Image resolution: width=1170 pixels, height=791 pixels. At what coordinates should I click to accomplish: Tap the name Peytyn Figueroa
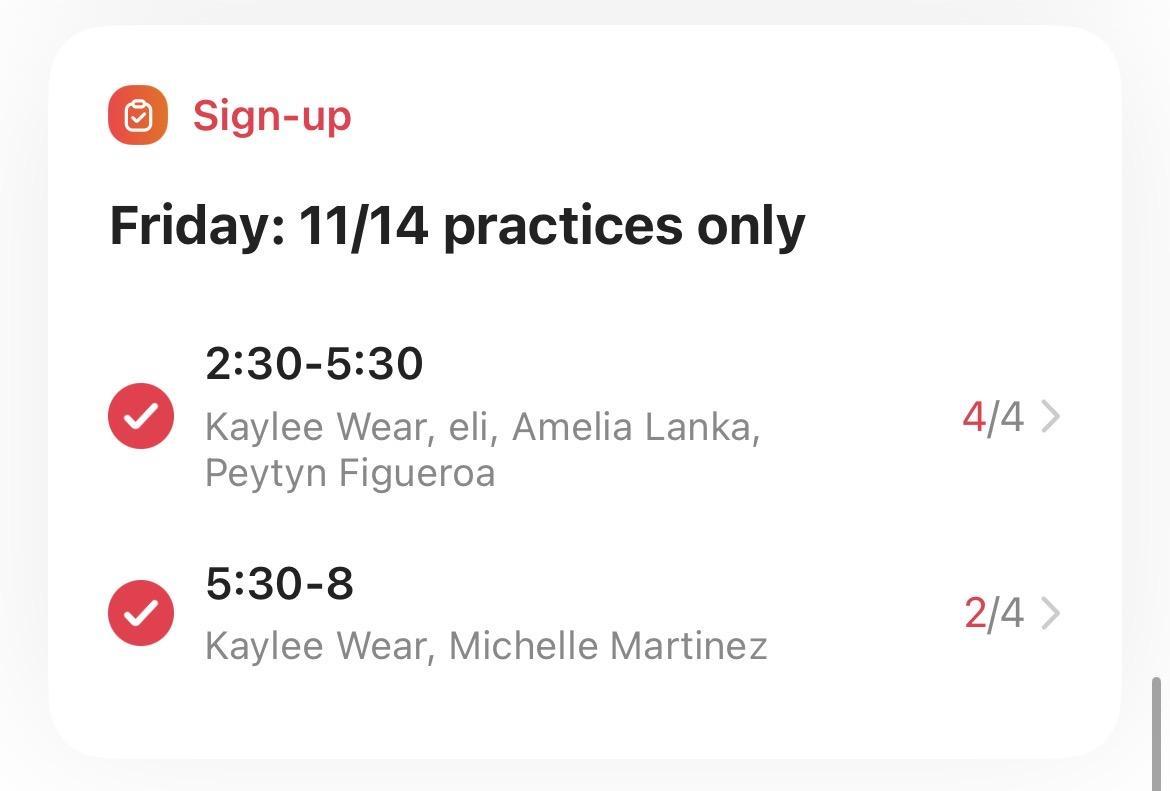[350, 472]
